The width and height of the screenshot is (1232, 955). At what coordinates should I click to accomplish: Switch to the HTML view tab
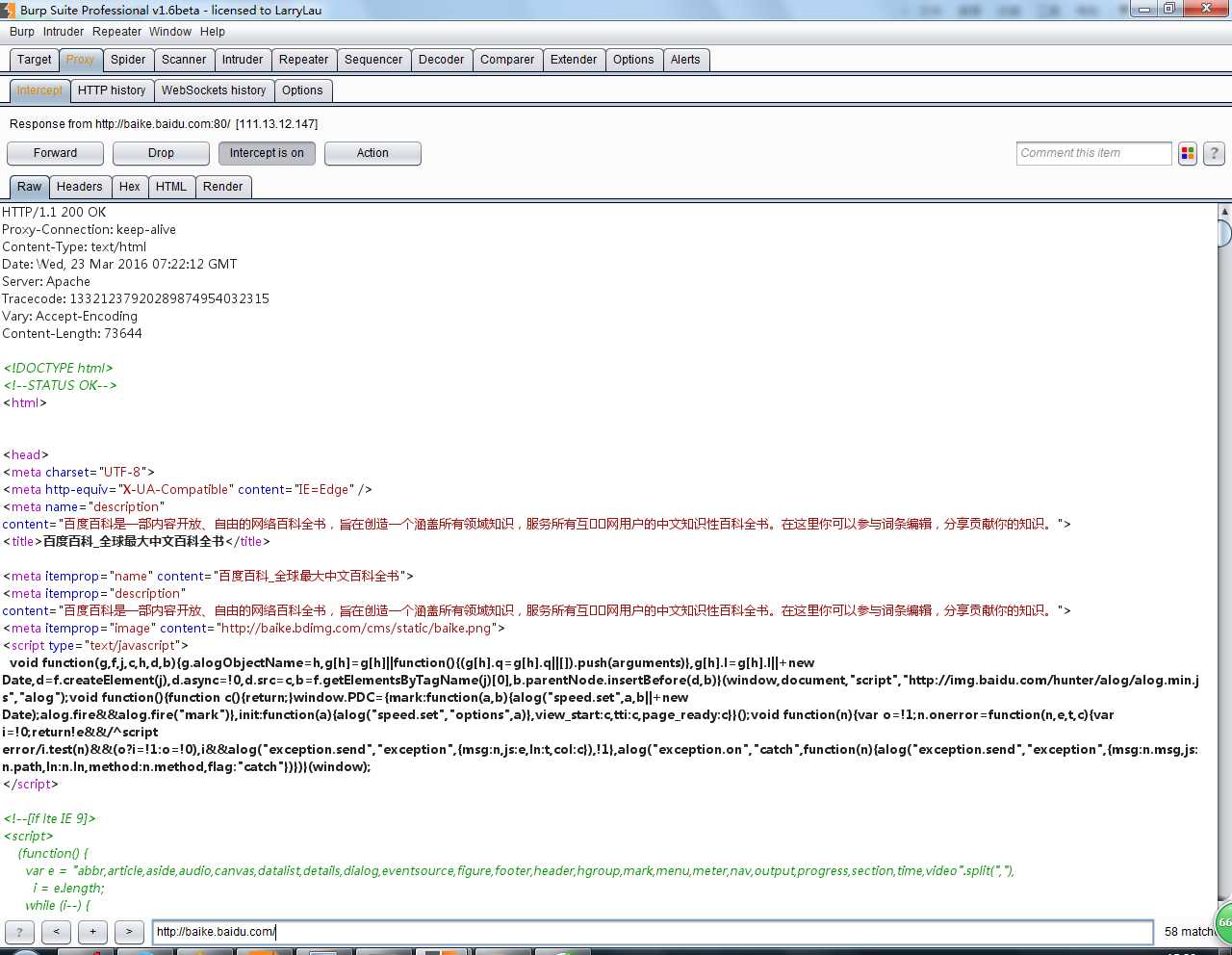tap(171, 187)
